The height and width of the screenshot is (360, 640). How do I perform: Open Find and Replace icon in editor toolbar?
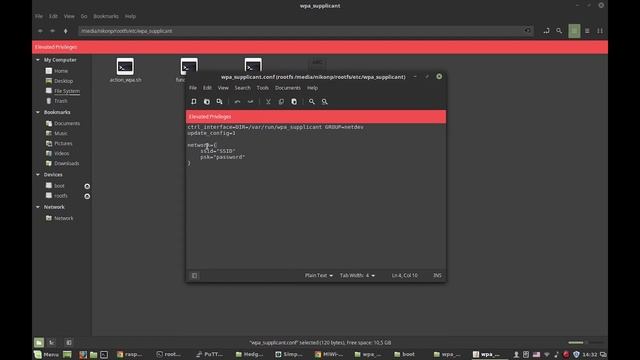click(x=324, y=102)
